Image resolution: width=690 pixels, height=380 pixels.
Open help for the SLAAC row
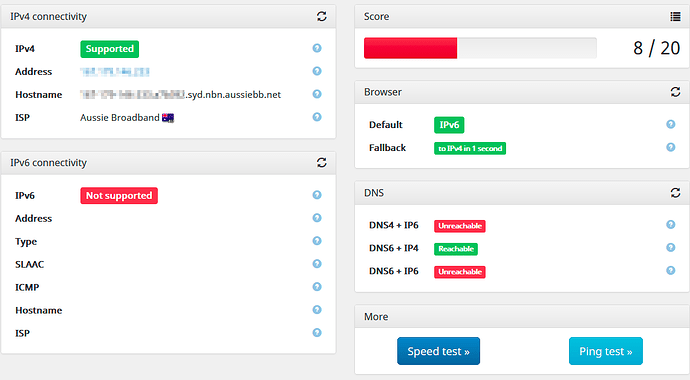(x=317, y=263)
